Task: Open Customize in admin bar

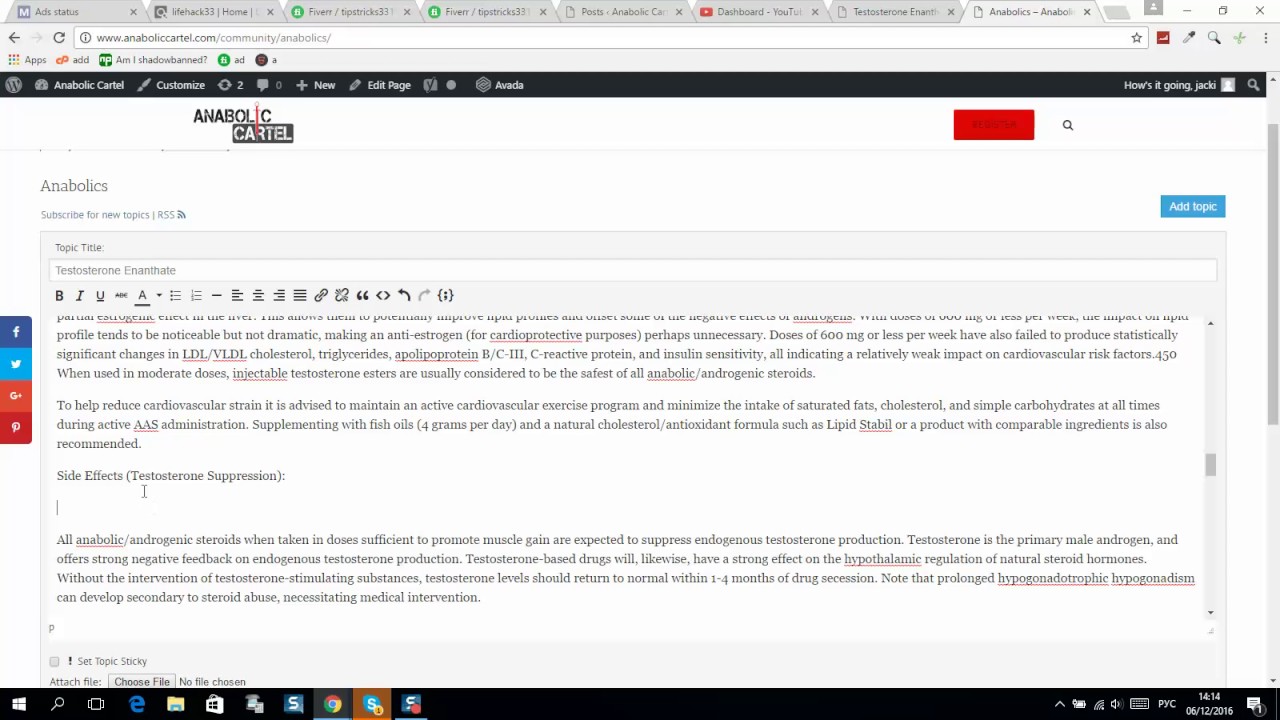Action: (x=171, y=85)
